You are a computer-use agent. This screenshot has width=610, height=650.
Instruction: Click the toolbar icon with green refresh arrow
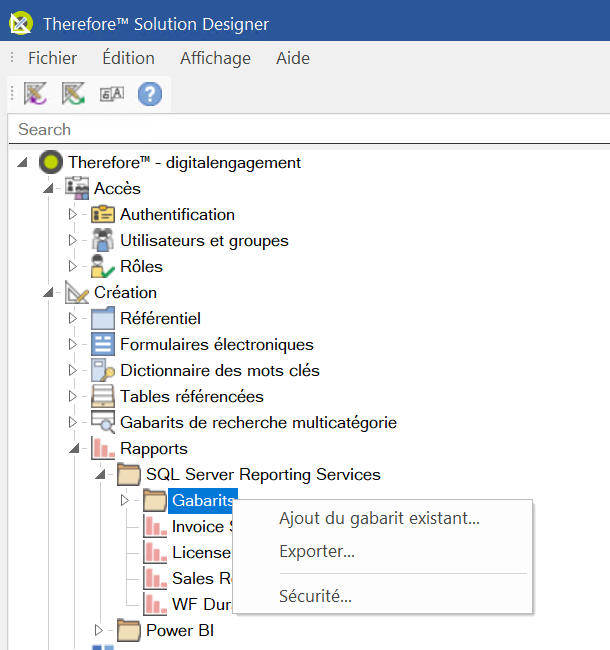tap(73, 94)
